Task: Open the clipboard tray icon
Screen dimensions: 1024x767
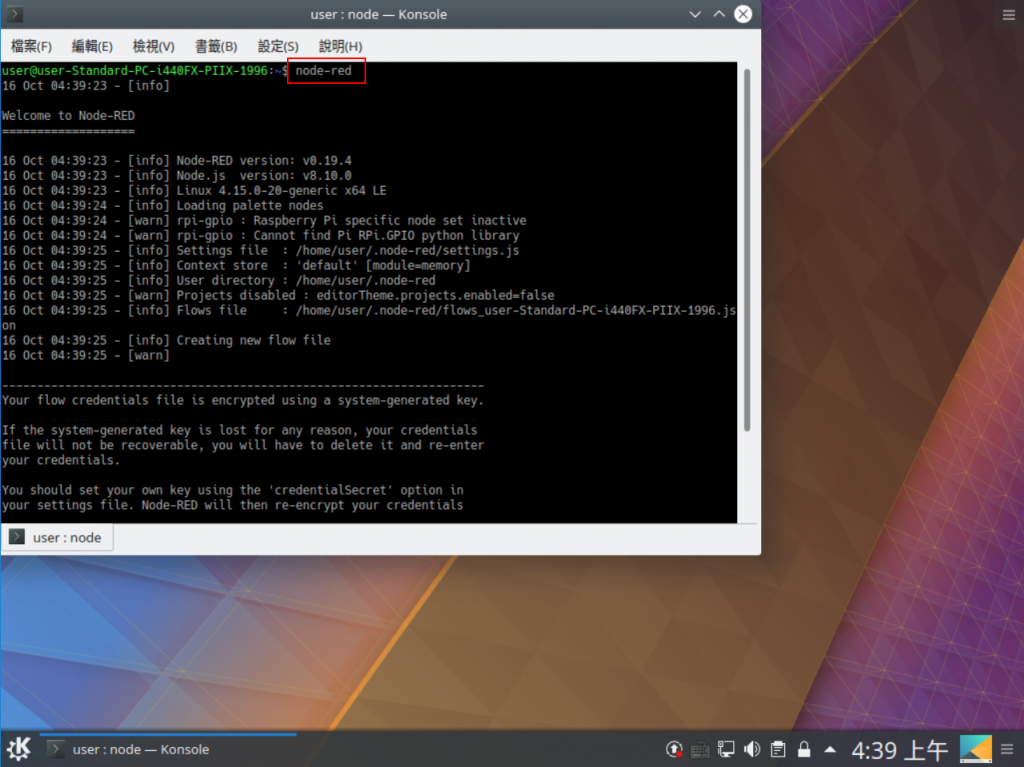Action: 778,749
